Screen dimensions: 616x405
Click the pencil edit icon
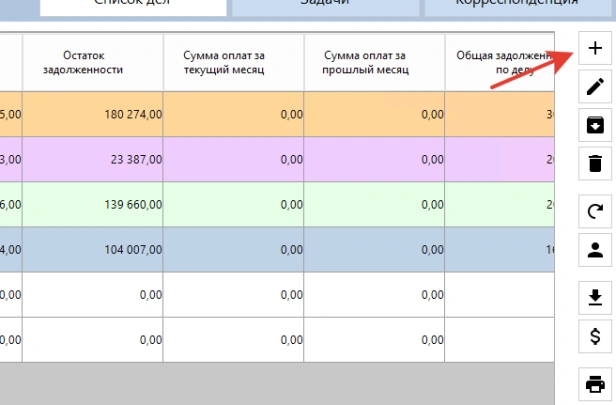point(595,87)
